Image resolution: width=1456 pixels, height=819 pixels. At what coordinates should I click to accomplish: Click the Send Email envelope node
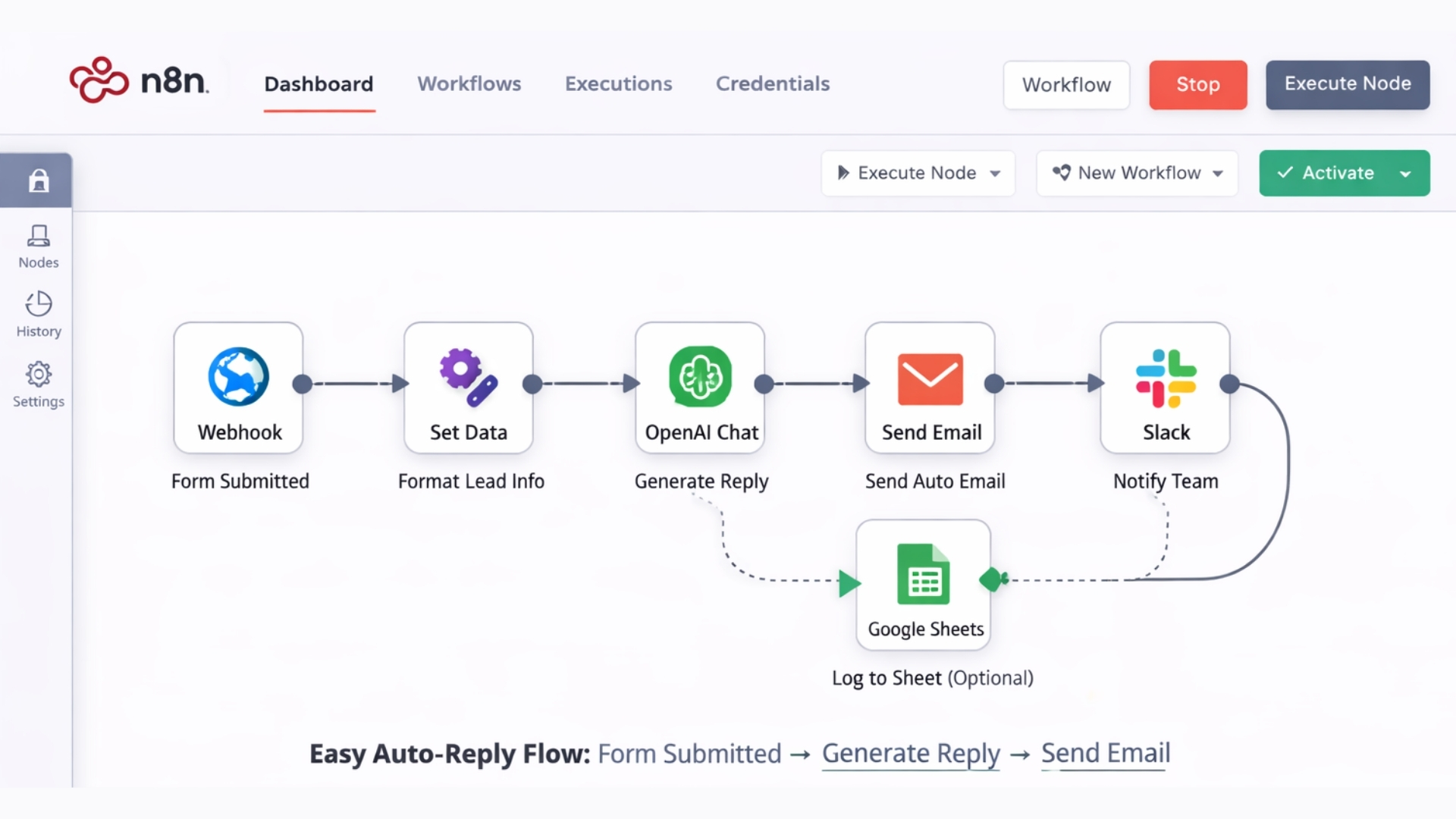point(930,379)
